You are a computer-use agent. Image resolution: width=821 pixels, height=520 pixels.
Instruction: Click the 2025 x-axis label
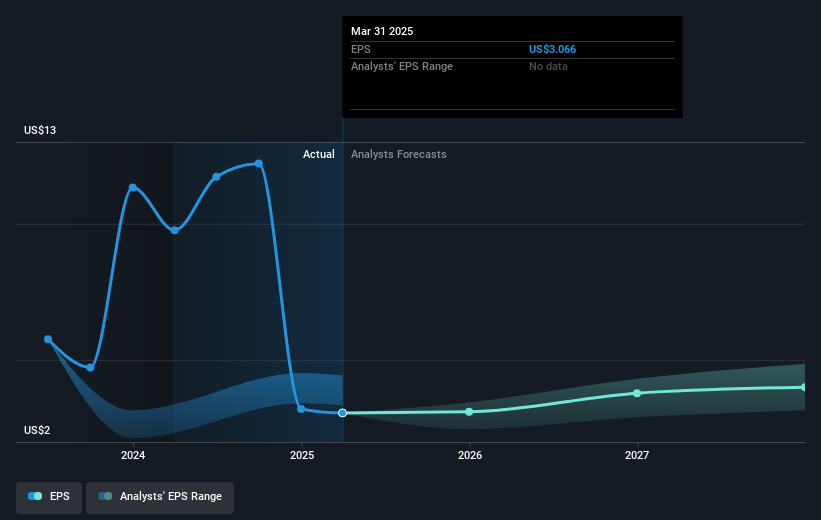coord(302,455)
